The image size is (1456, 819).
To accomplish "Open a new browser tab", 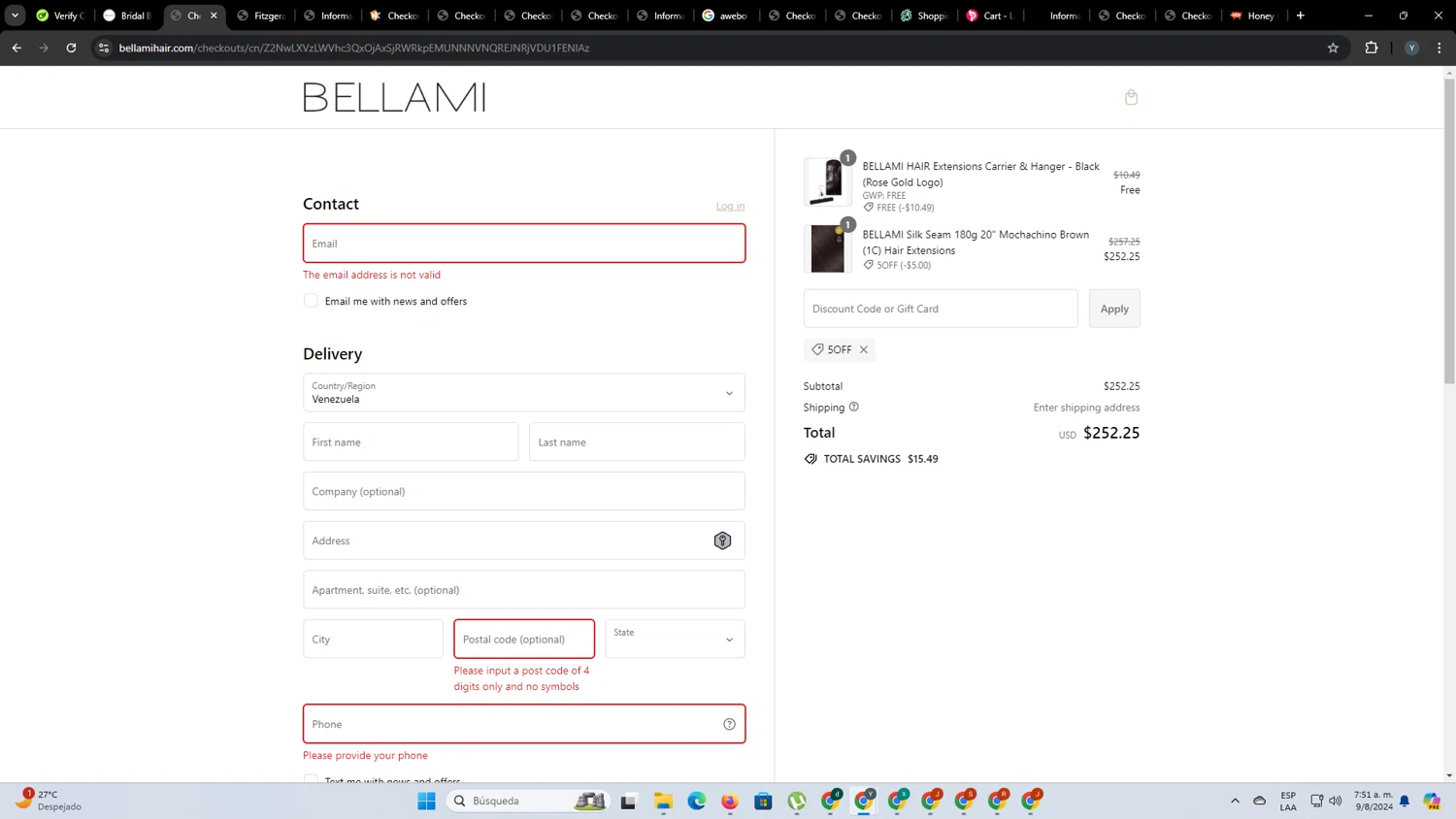I will click(x=1300, y=16).
